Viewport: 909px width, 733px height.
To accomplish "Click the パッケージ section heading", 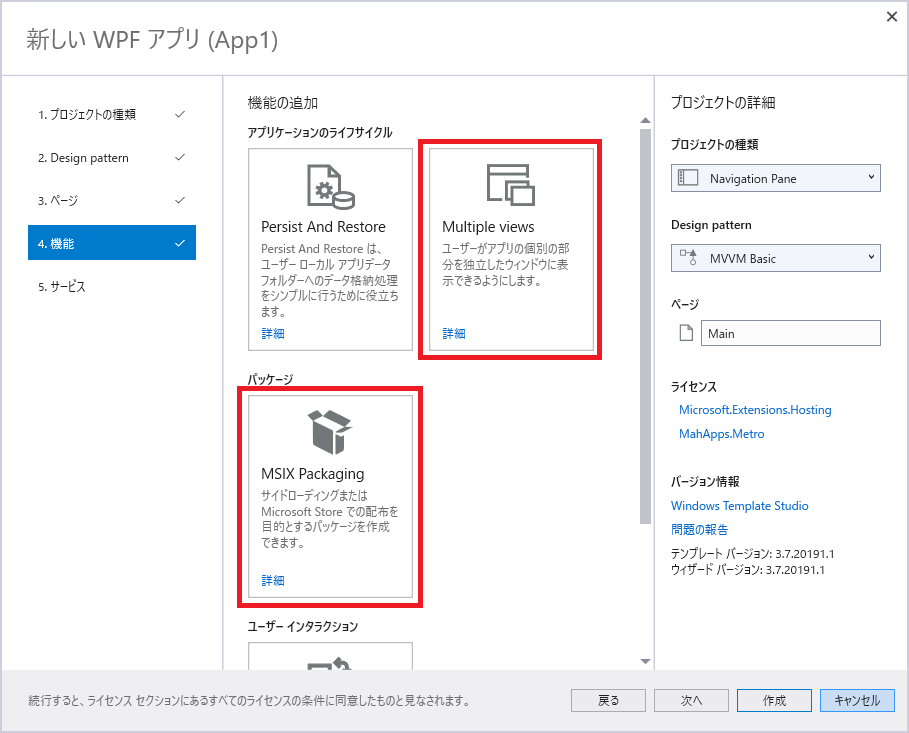I will tap(270, 379).
